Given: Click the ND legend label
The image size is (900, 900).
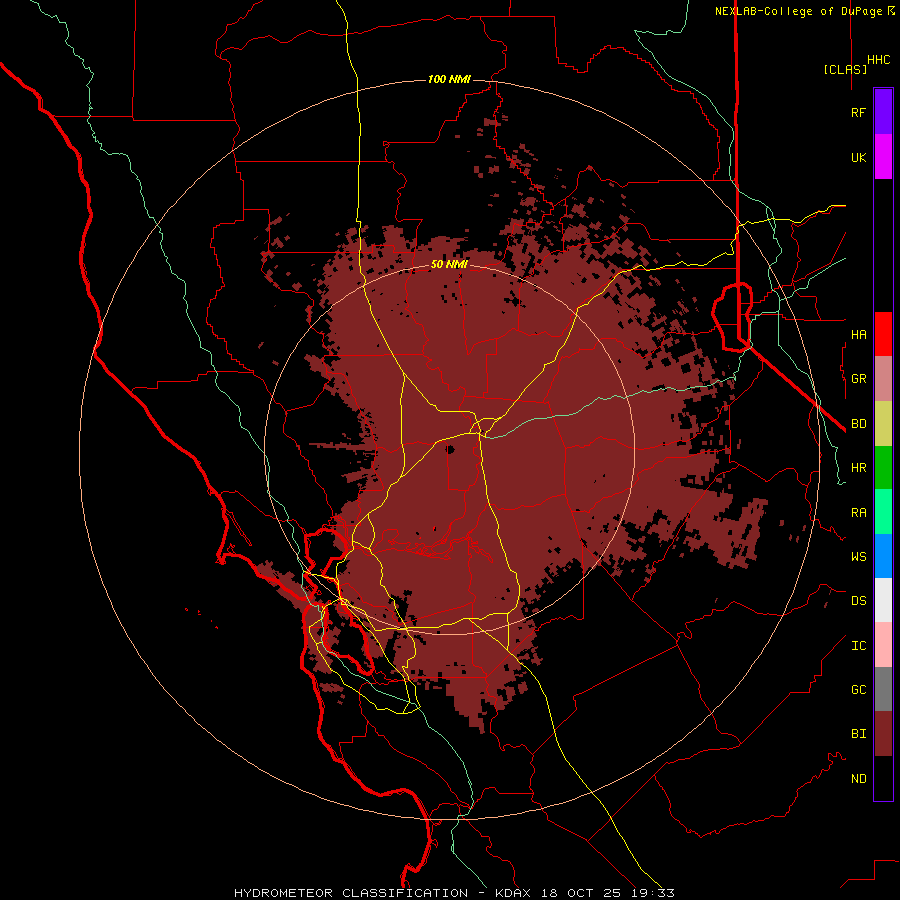Looking at the screenshot, I should [858, 778].
